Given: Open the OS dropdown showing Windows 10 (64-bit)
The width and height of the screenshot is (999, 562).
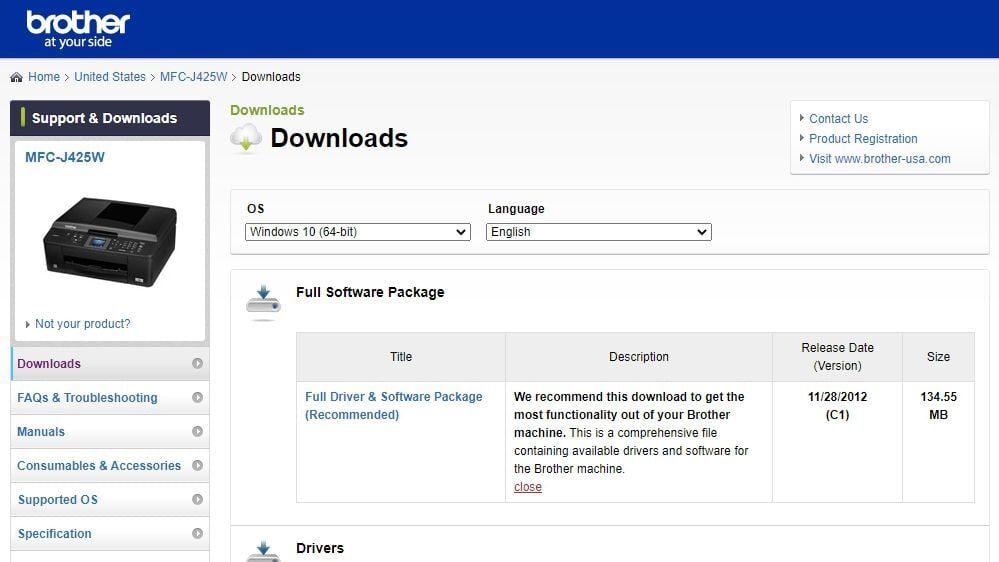Looking at the screenshot, I should (x=357, y=232).
